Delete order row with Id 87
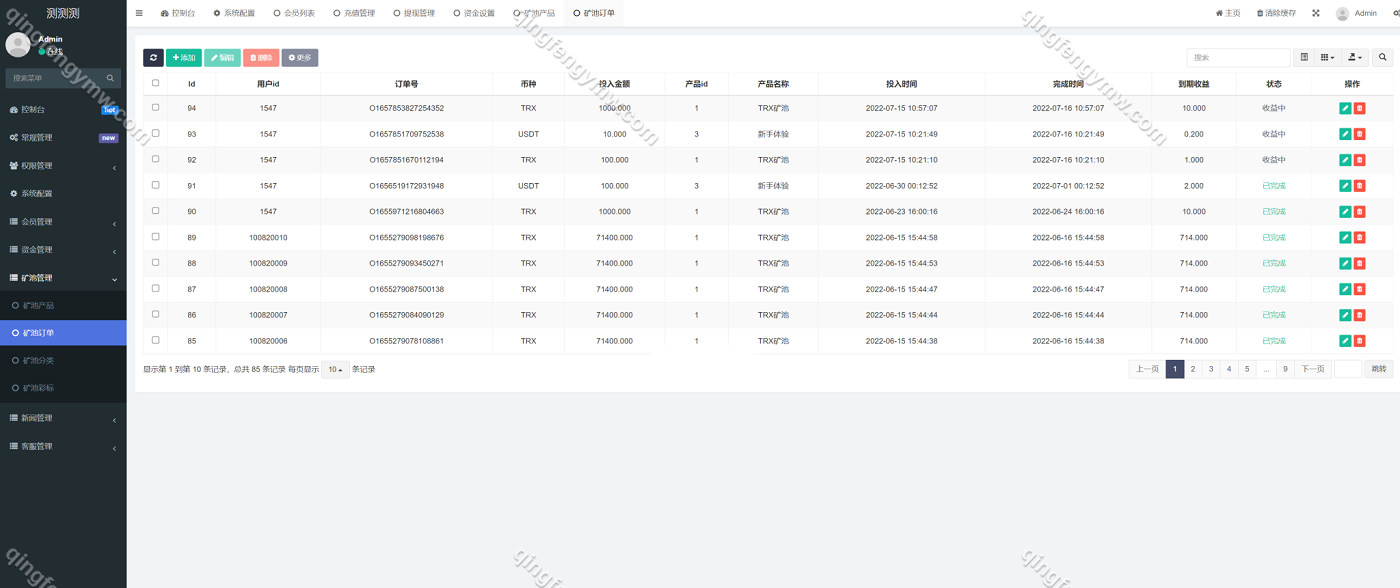Screen dimensions: 1400x588 (x=1359, y=290)
